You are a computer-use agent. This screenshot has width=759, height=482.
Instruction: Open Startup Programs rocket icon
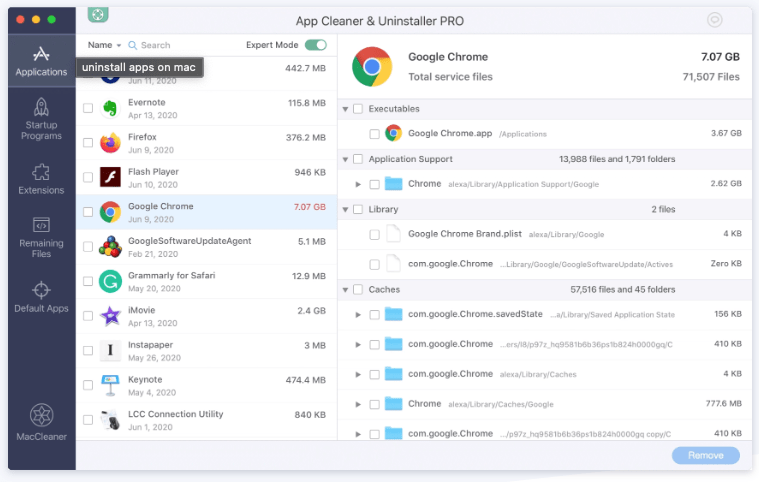pyautogui.click(x=41, y=107)
